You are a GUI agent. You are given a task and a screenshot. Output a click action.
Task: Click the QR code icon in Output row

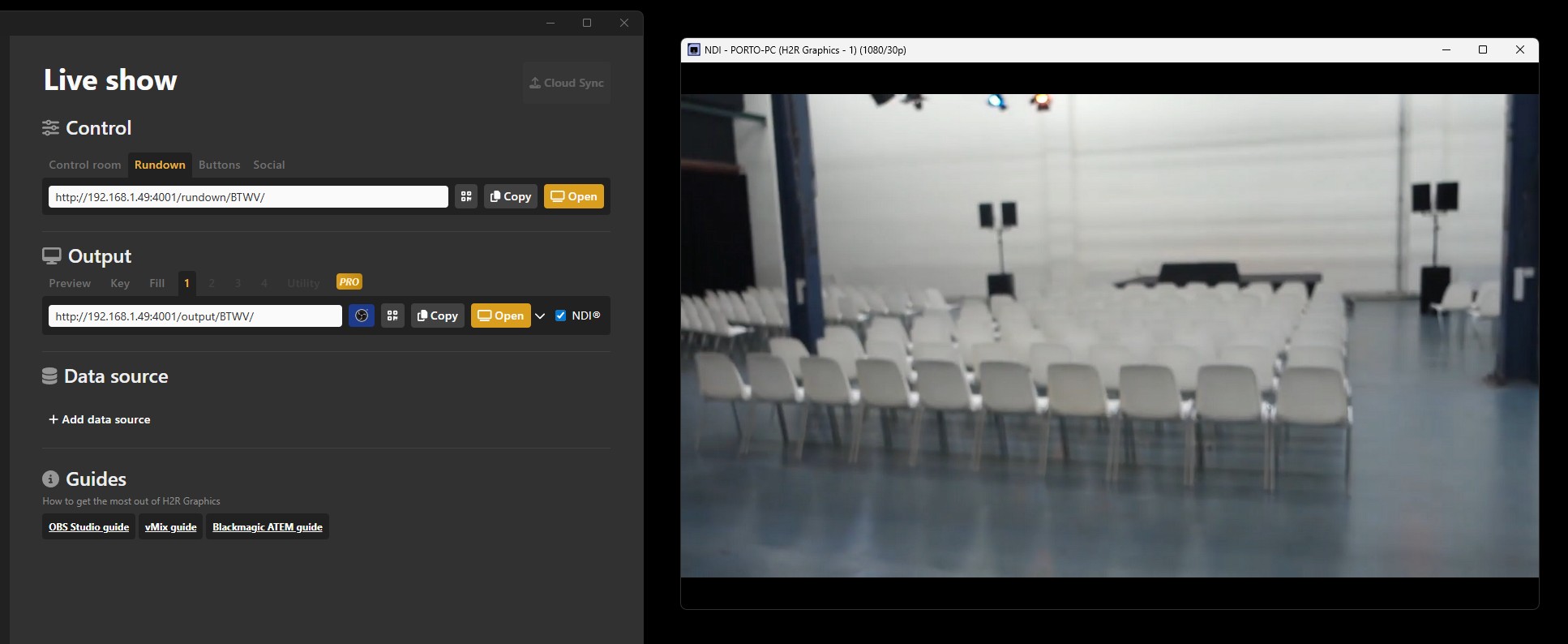(392, 316)
